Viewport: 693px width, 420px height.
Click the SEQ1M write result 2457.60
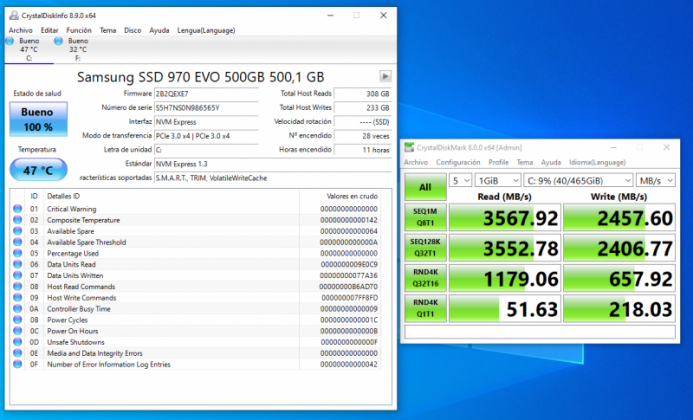pyautogui.click(x=620, y=218)
